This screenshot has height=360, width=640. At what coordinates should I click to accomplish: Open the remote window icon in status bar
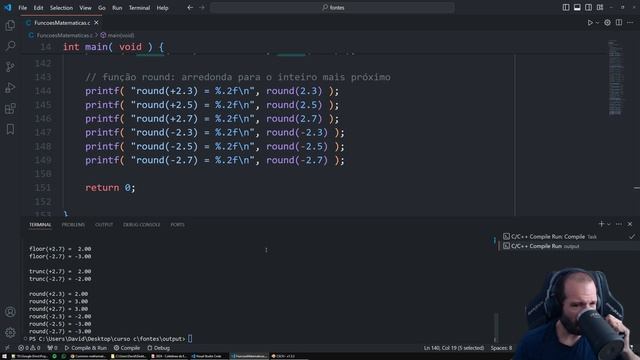(x=7, y=348)
